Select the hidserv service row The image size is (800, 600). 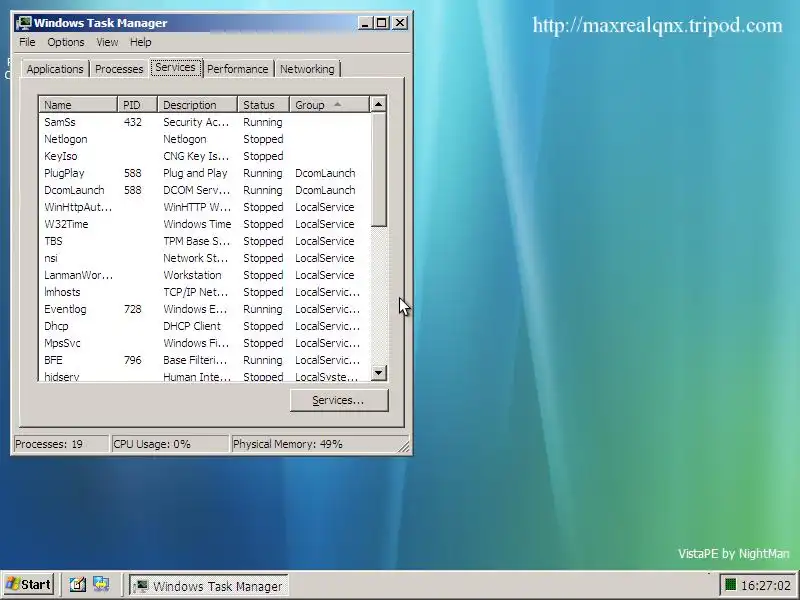tap(204, 377)
